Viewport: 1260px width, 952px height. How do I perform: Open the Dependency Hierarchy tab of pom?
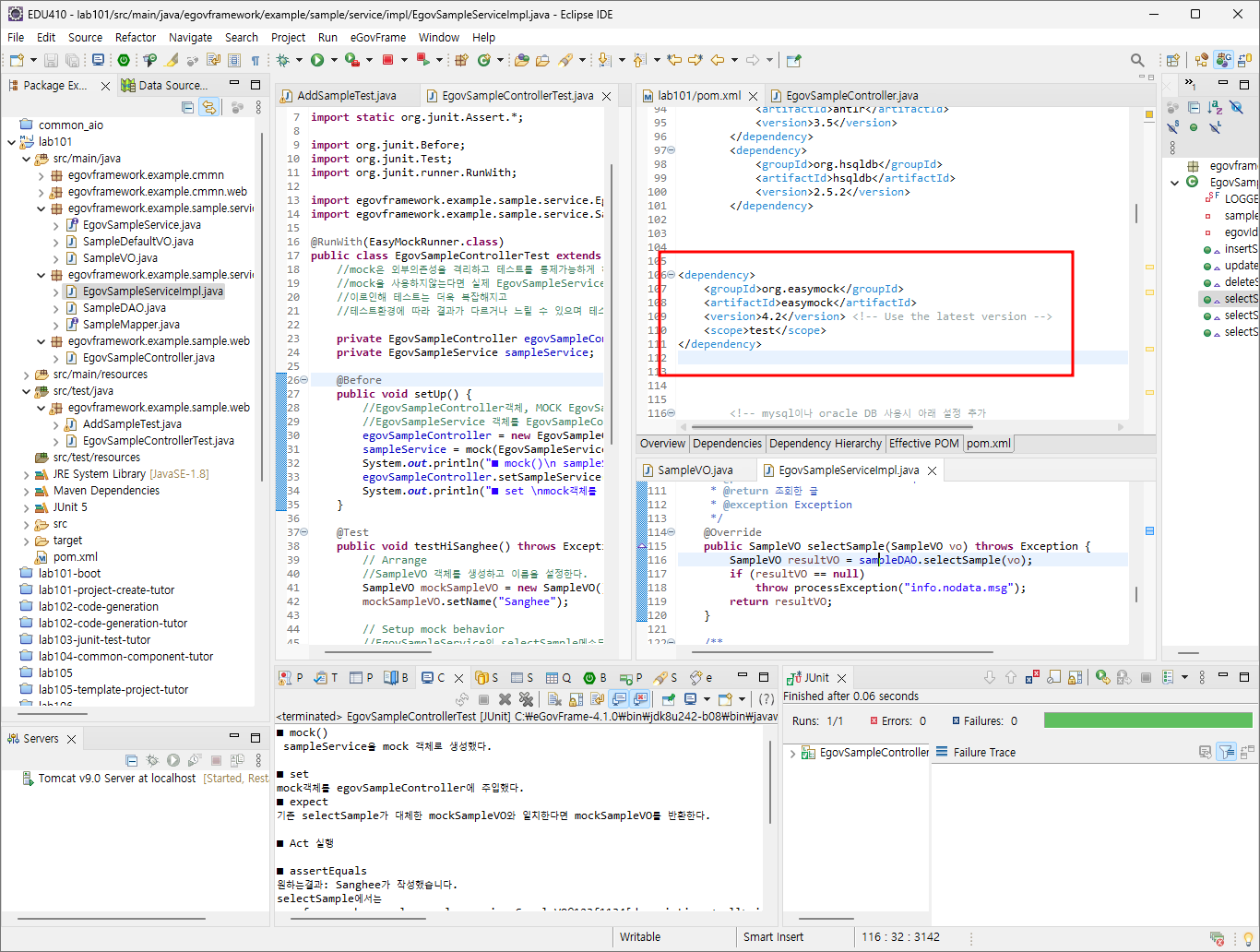[825, 444]
